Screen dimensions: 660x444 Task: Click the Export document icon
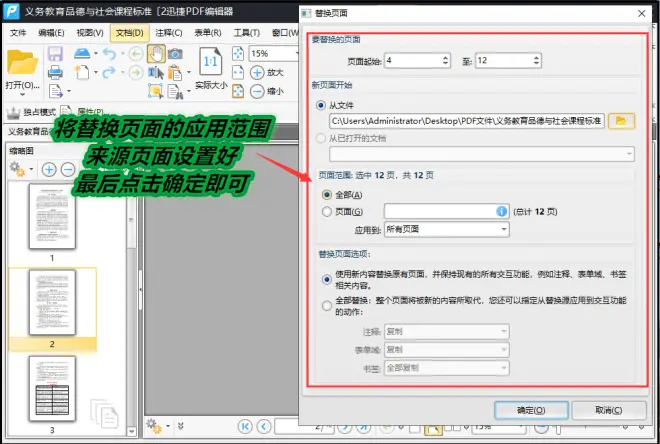pyautogui.click(x=56, y=91)
